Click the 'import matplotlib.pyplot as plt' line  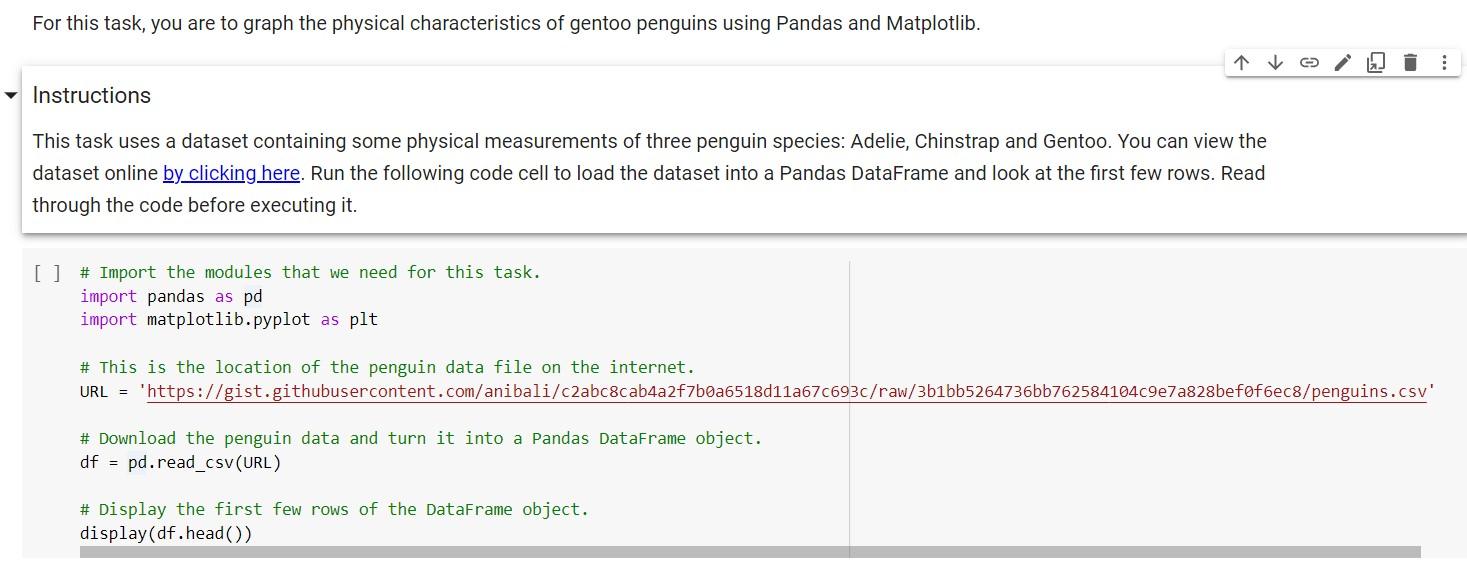tap(228, 320)
